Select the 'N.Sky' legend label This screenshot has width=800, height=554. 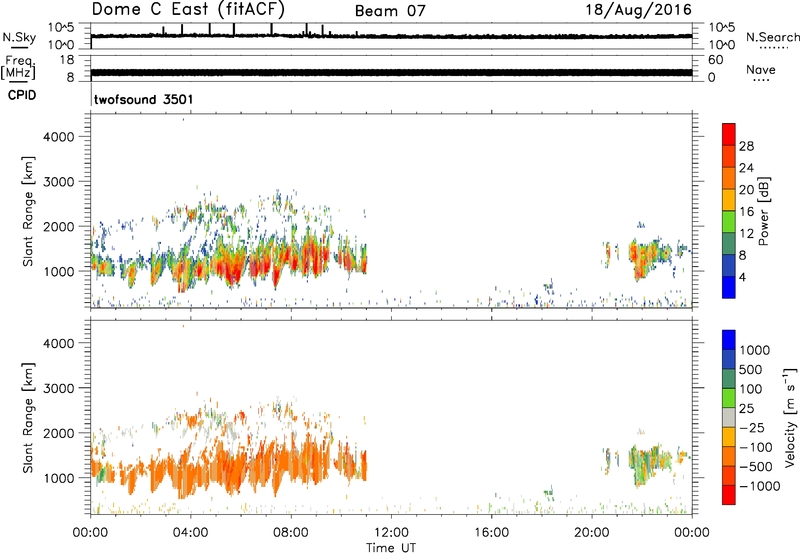[x=19, y=37]
